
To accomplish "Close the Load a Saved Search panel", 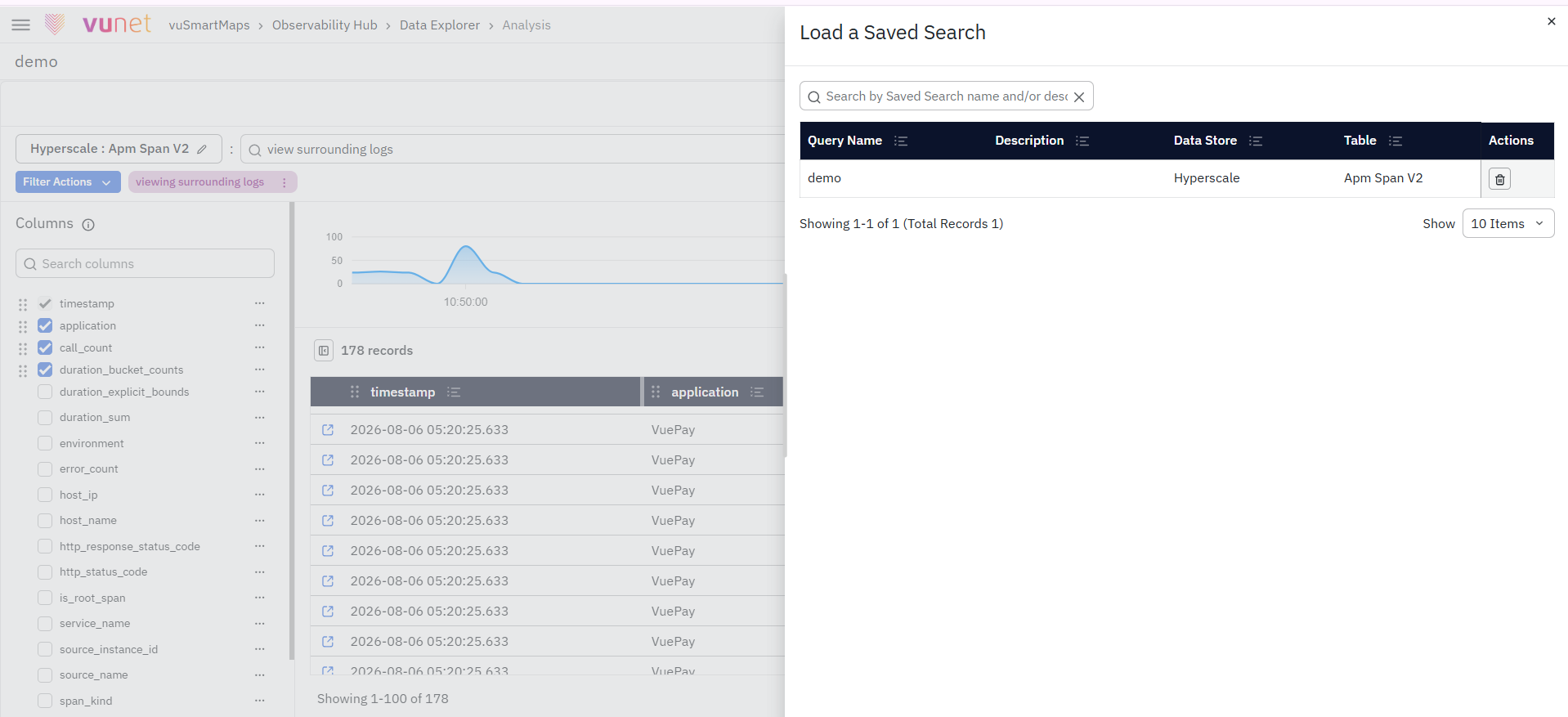I will coord(1551,21).
